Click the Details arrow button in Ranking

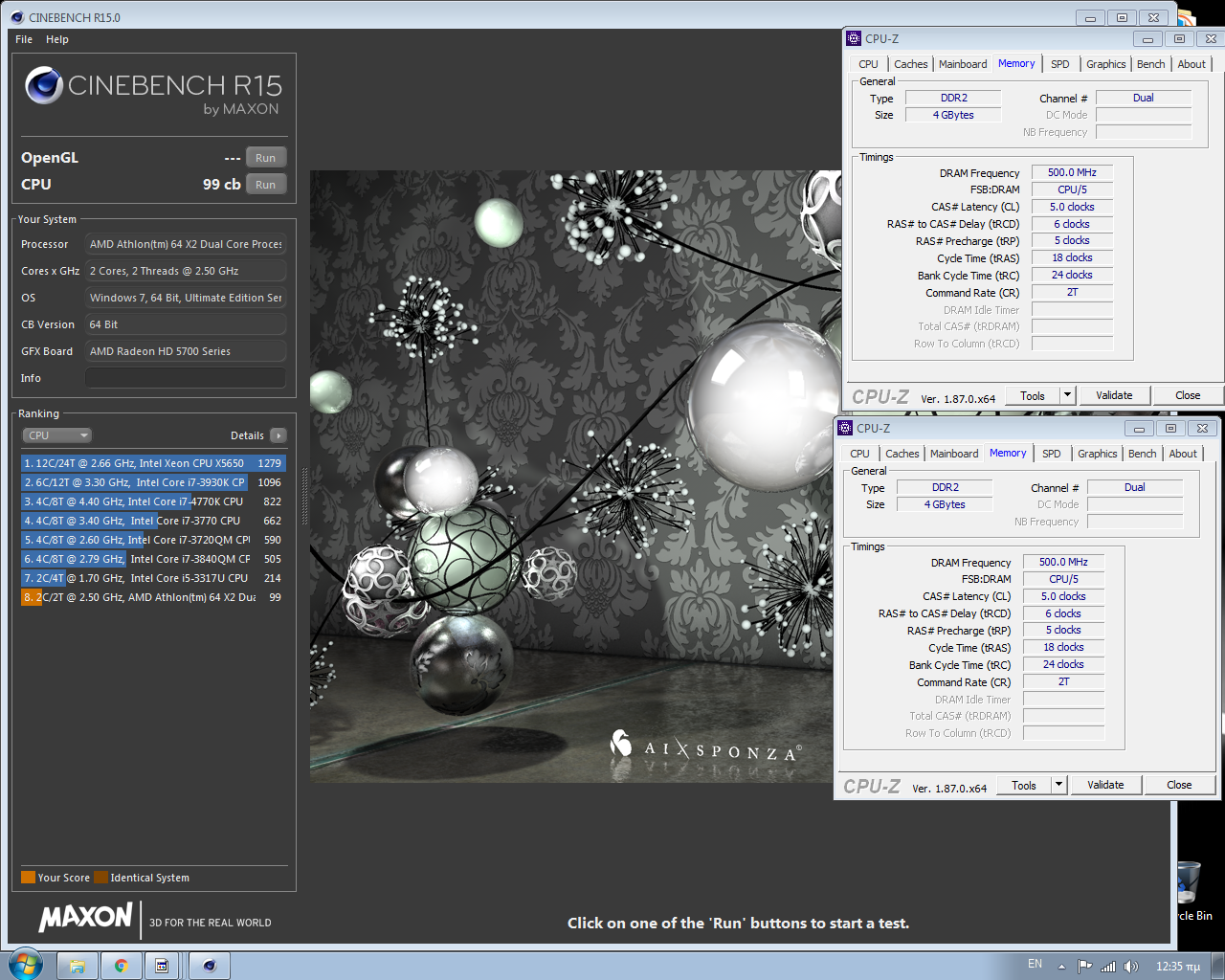(x=278, y=435)
